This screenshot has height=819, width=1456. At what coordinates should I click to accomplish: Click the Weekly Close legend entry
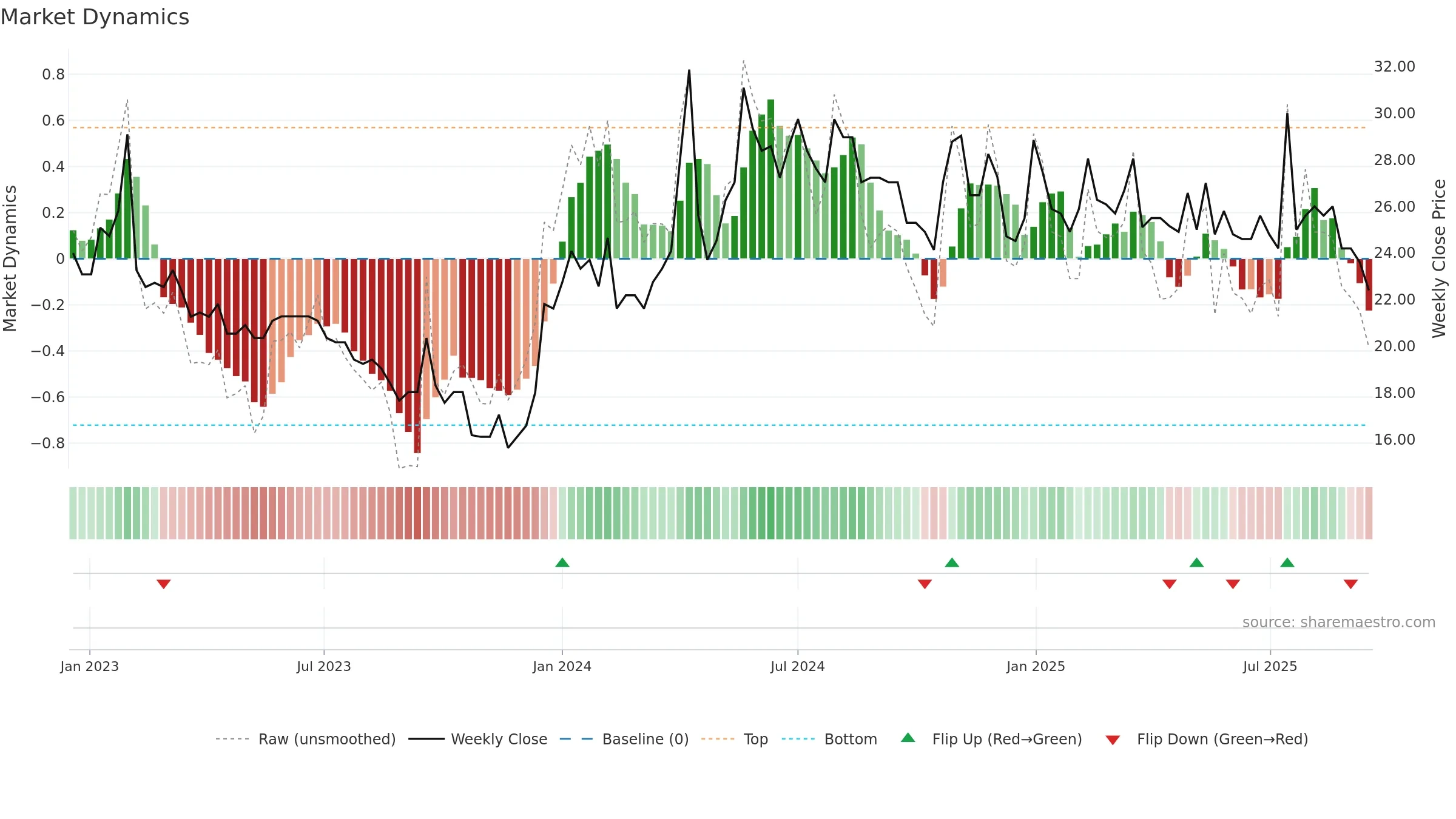click(x=478, y=739)
